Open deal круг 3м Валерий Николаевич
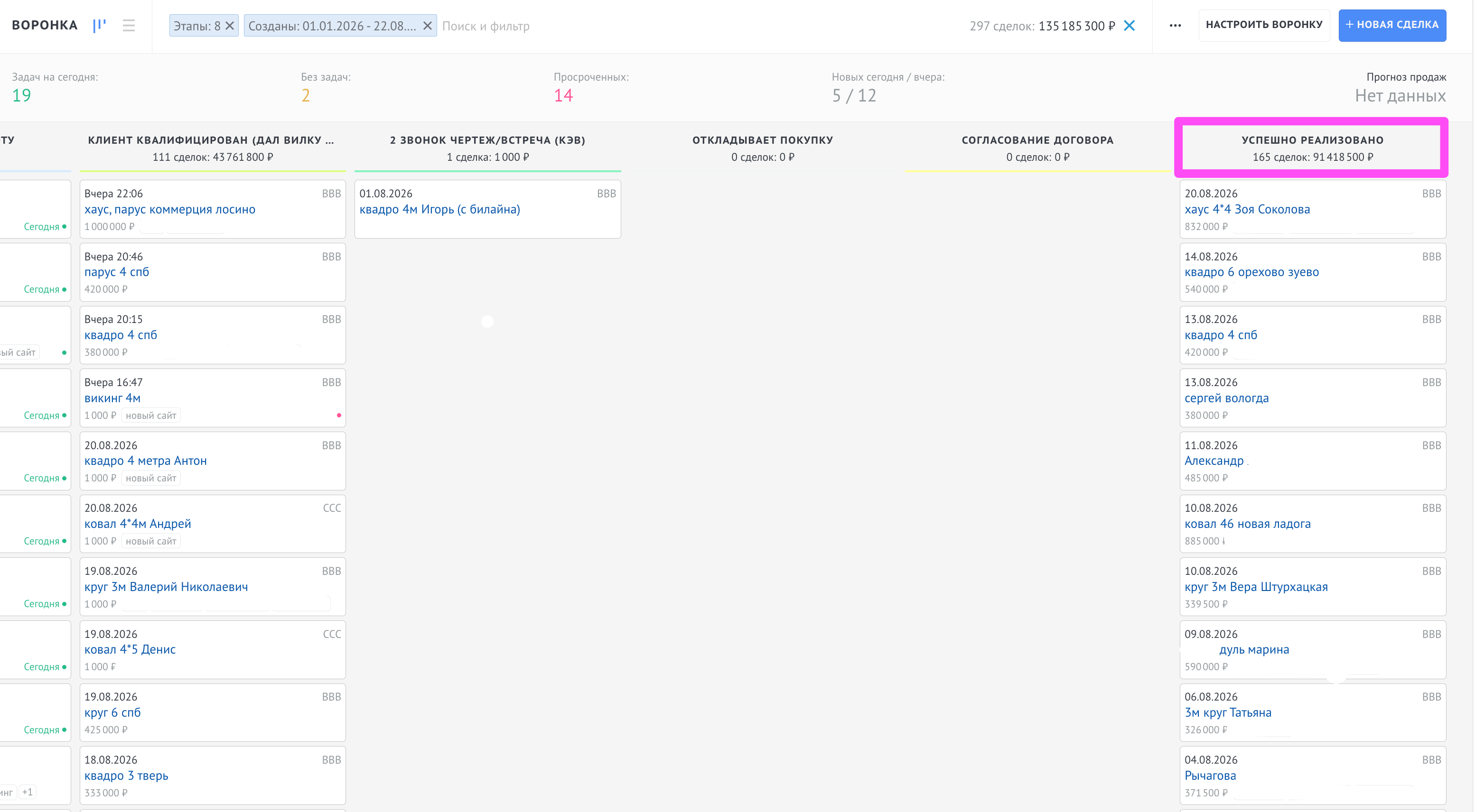The width and height of the screenshot is (1475, 812). click(166, 587)
